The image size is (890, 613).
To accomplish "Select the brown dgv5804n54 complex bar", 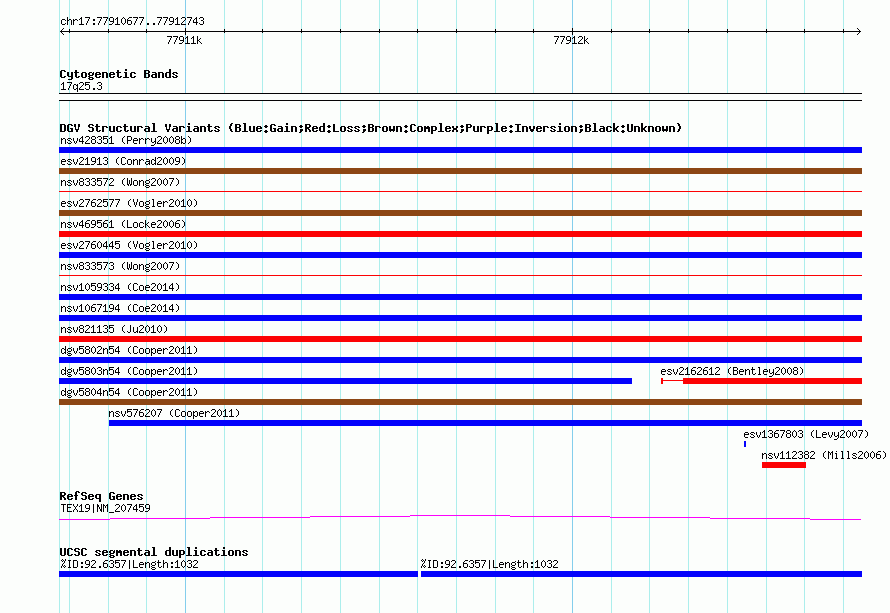I will tap(460, 402).
